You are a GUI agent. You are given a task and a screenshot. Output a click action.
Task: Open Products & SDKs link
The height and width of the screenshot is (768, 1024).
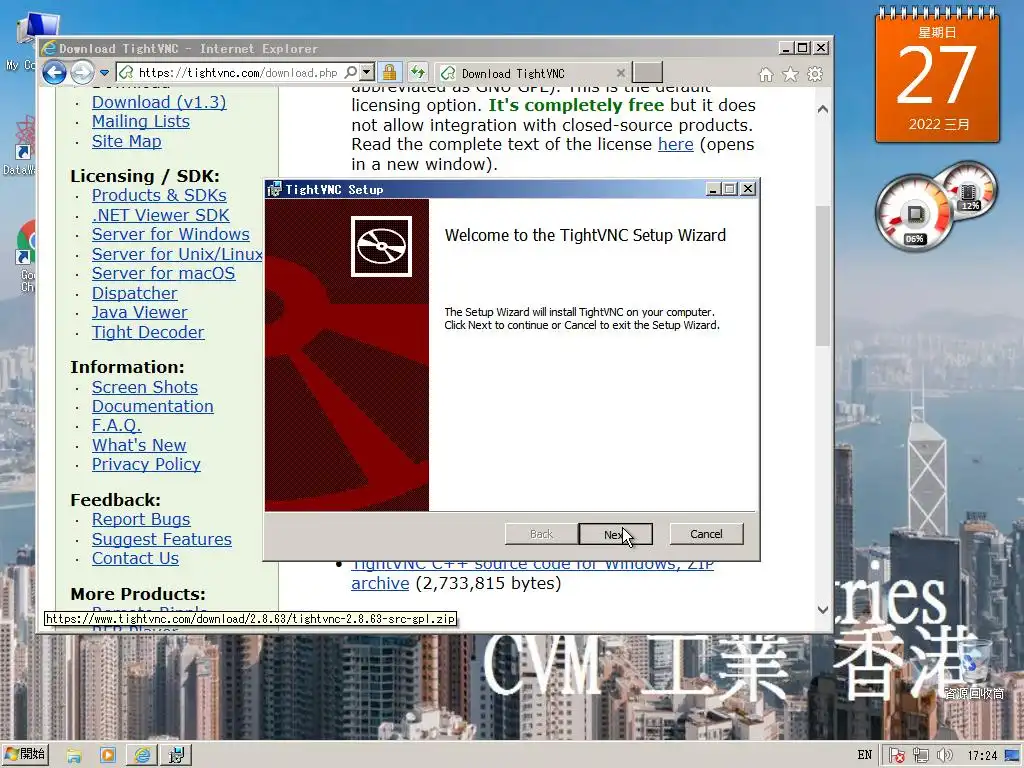159,195
